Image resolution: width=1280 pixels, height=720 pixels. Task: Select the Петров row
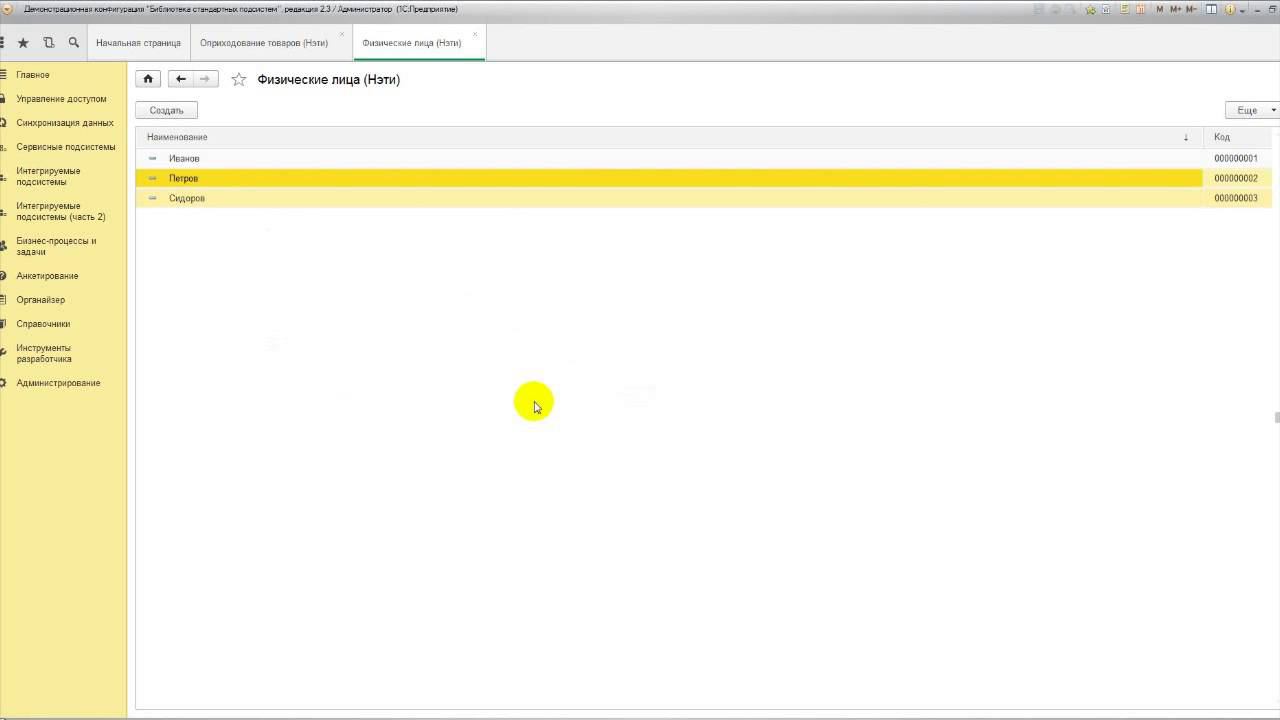669,178
